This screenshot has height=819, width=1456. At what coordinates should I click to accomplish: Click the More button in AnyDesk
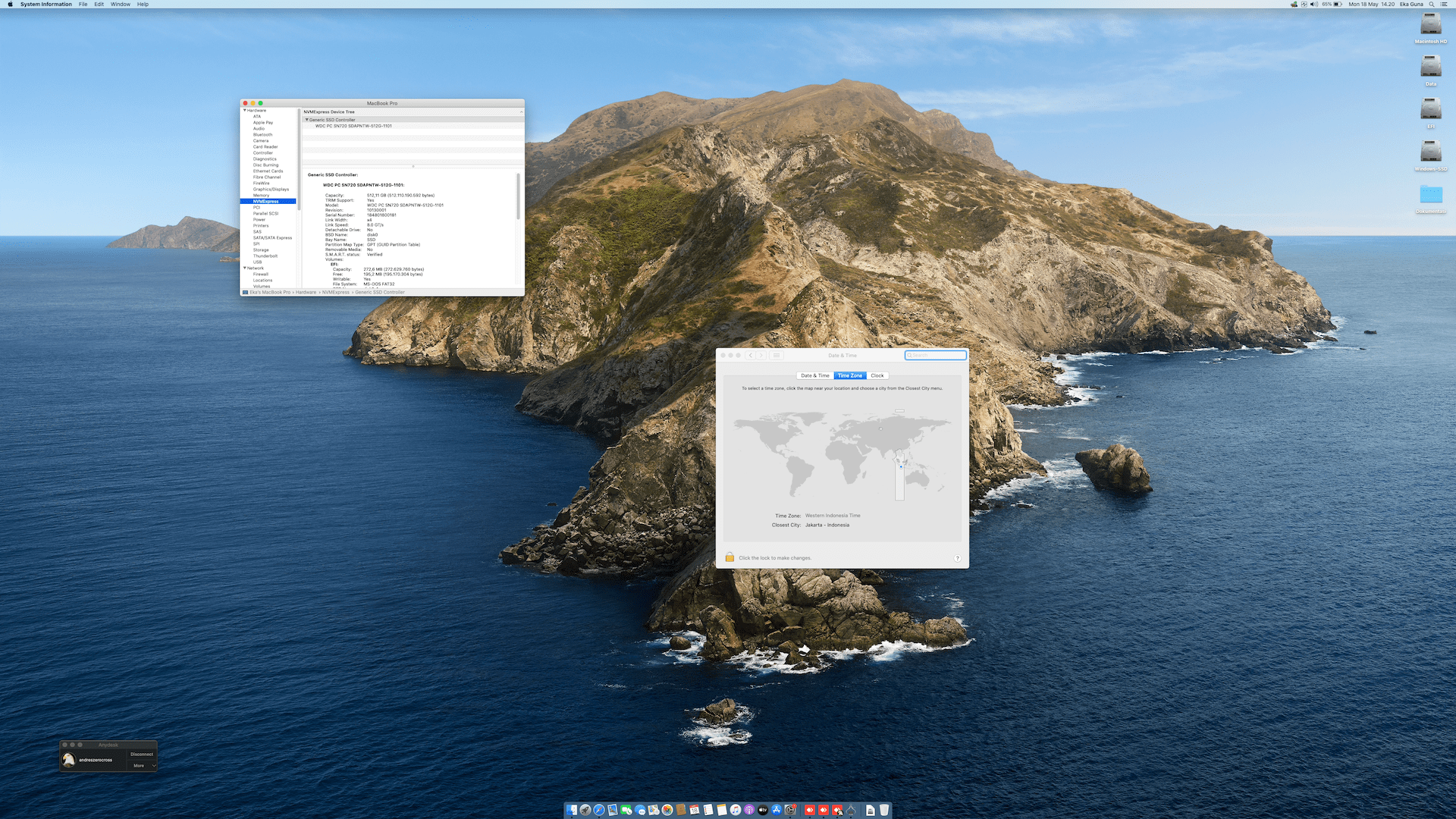139,766
